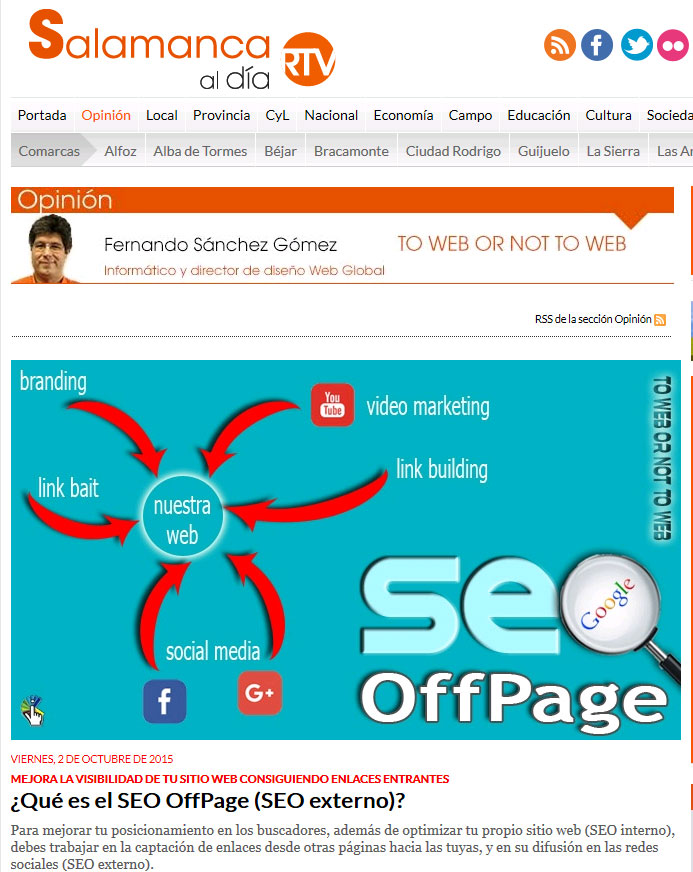
Task: Open the Flickr icon in header
Action: tap(673, 44)
